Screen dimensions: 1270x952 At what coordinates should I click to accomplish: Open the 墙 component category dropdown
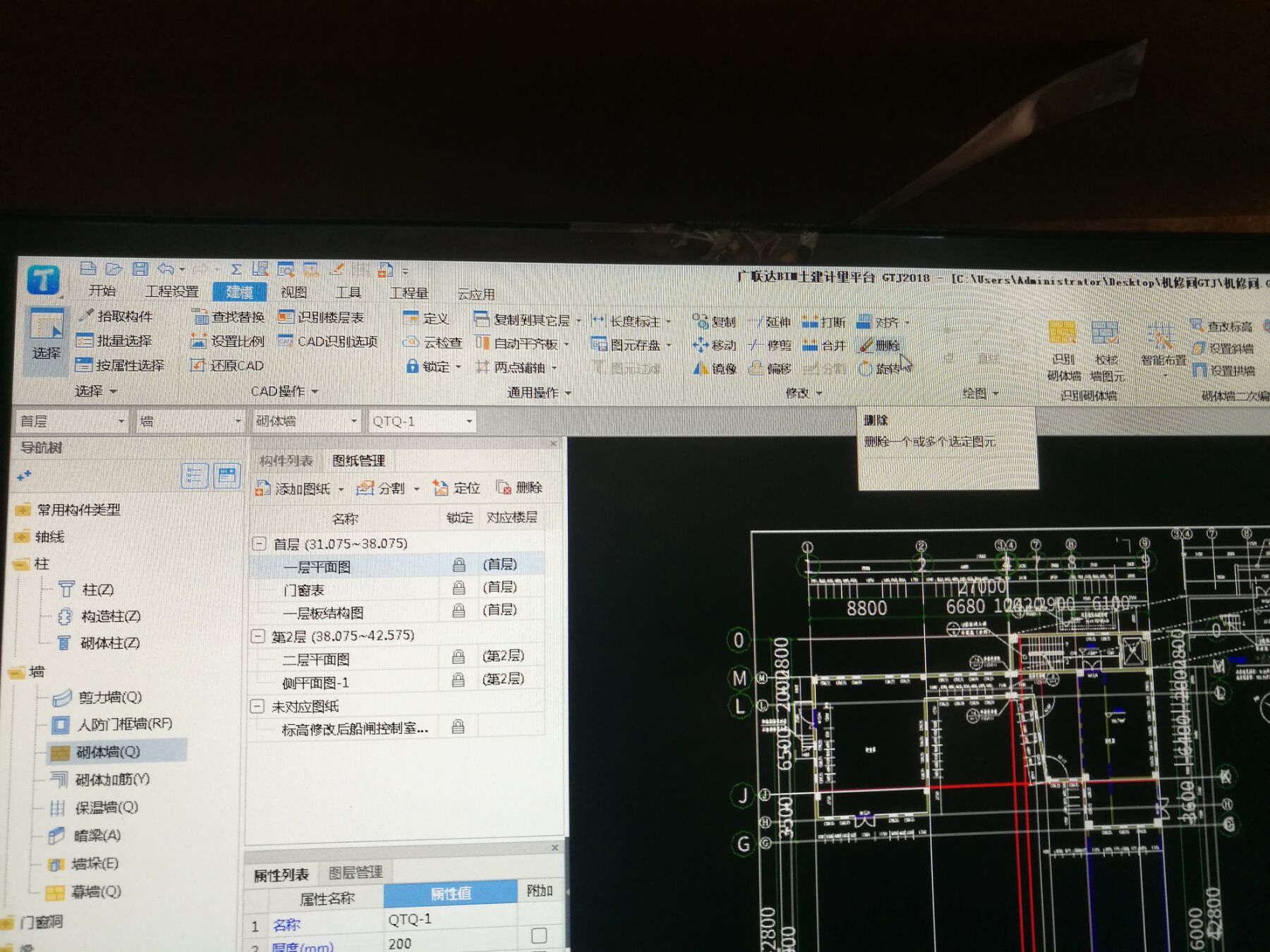238,421
